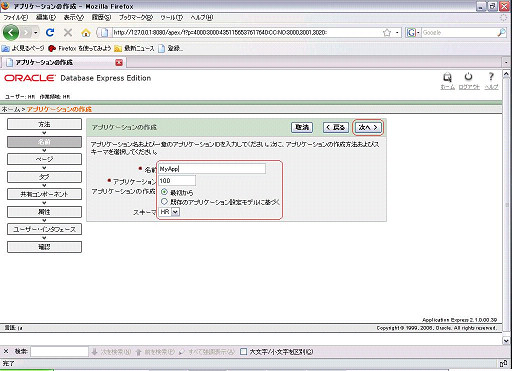Click the application ID field containing 100
512x371 pixels.
click(x=177, y=181)
